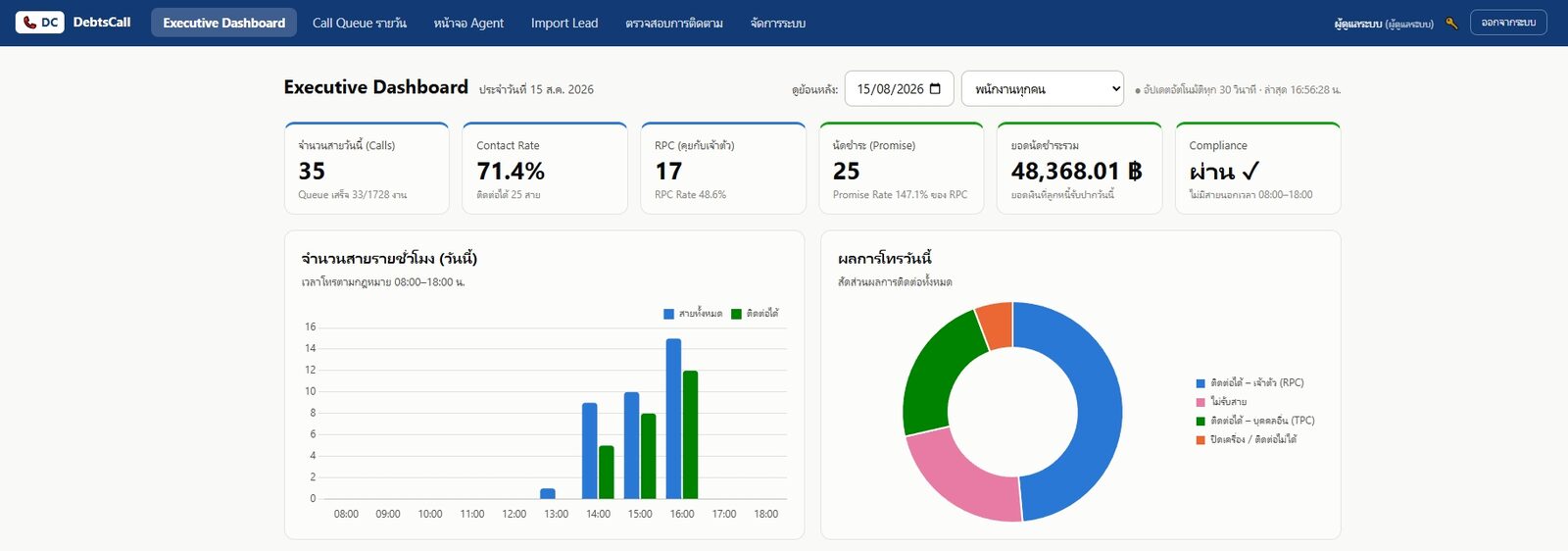Click the ผลการโทรวันนี้ chart title

[x=885, y=259]
